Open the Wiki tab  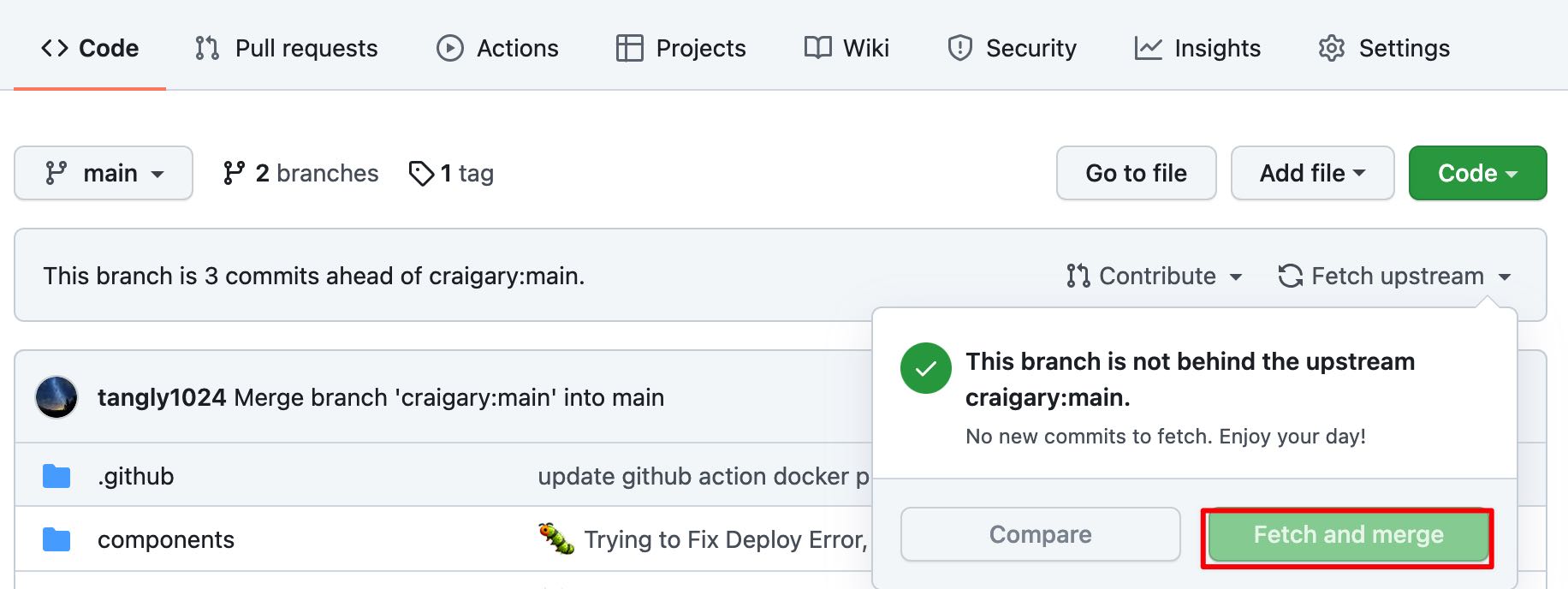click(846, 48)
